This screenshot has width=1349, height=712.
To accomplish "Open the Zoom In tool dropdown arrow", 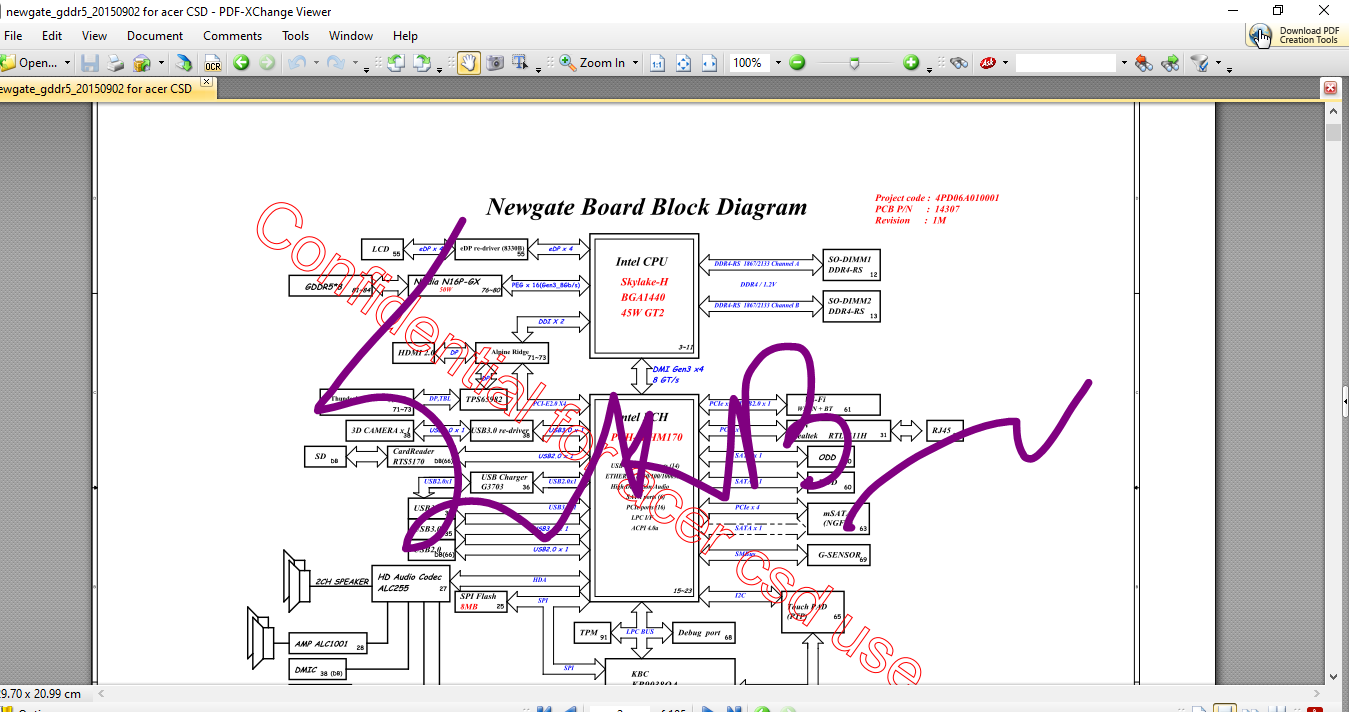I will 636,63.
